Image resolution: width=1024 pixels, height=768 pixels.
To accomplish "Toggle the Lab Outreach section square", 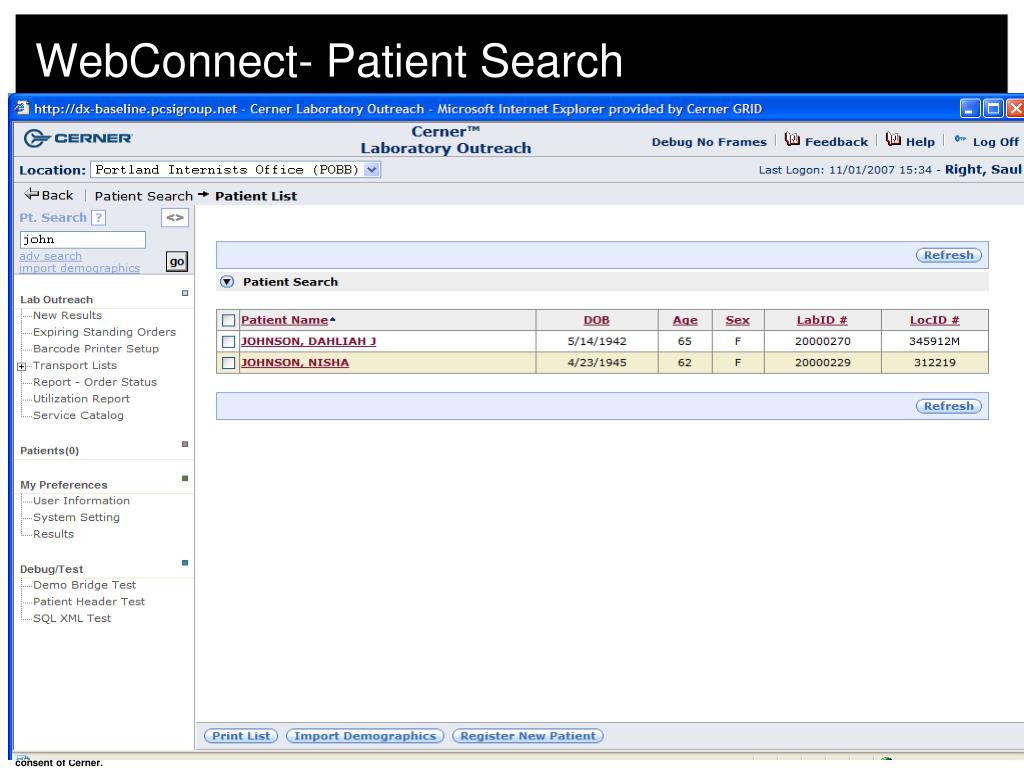I will click(x=185, y=293).
